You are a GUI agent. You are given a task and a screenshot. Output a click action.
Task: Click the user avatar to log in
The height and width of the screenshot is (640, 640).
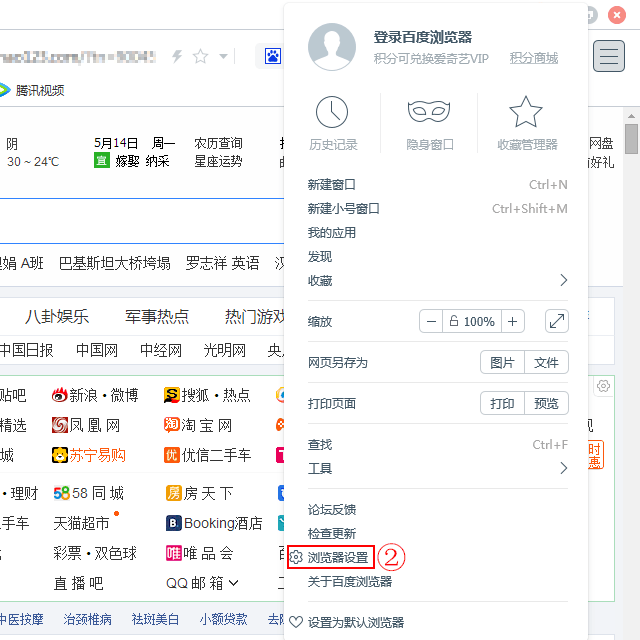coord(331,47)
